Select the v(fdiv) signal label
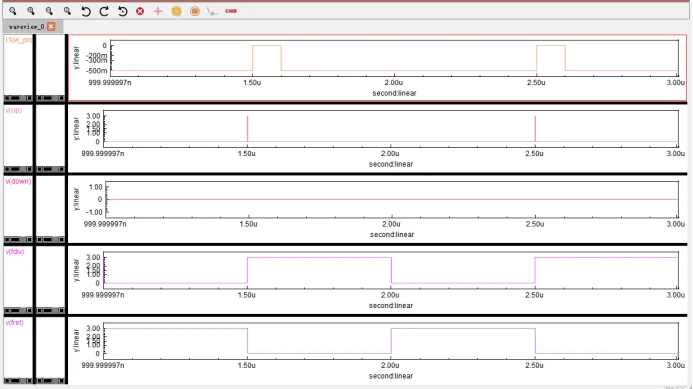Screen dimensions: 693x389 pos(15,252)
